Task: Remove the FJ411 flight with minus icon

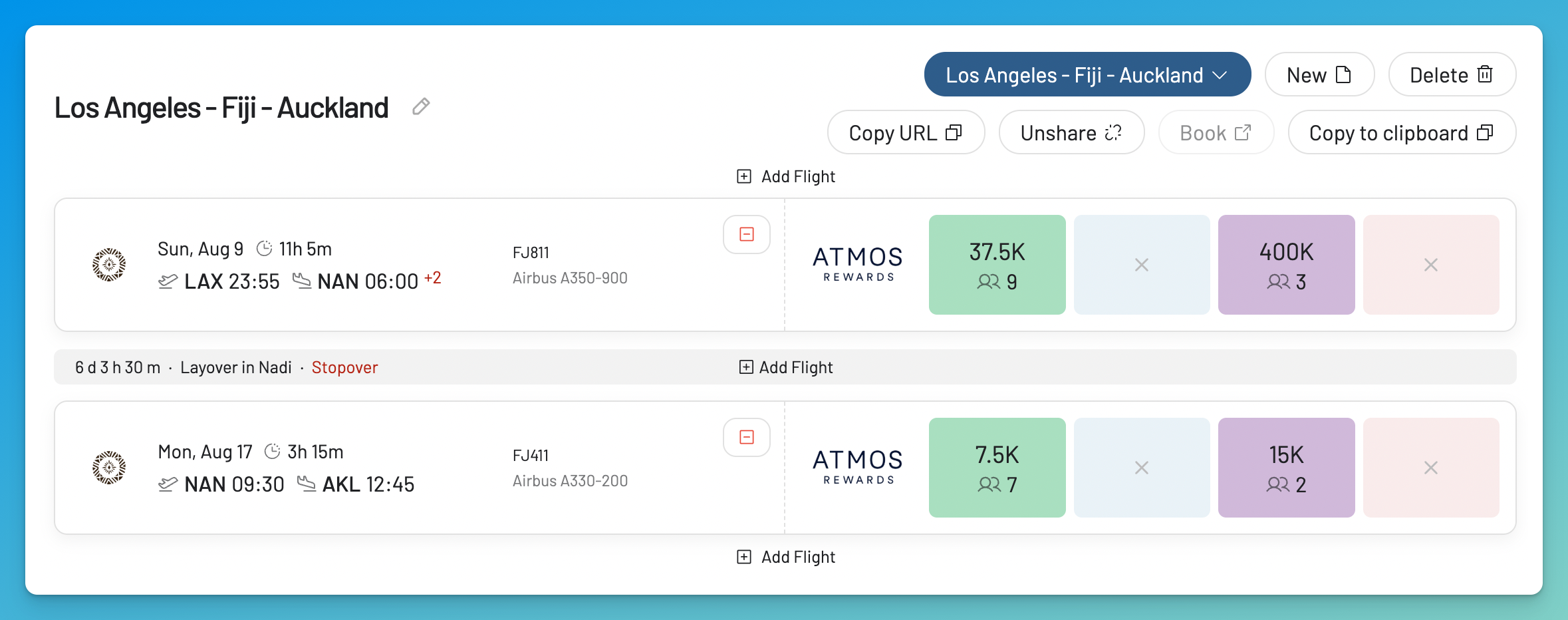Action: (747, 437)
